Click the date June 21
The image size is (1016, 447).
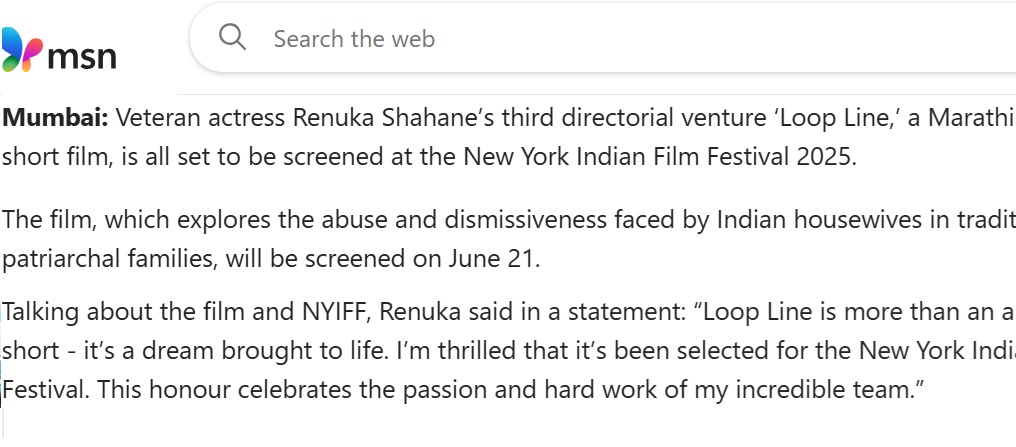pos(493,259)
